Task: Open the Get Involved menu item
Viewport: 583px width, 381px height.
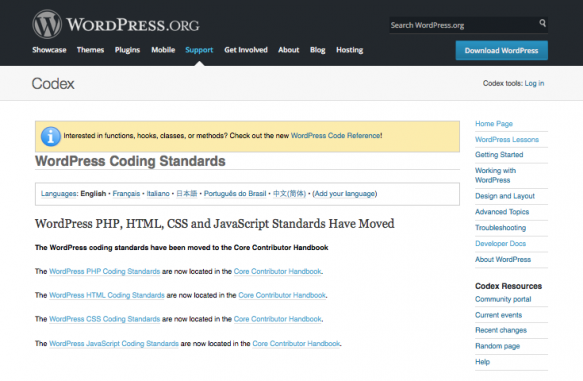Action: 246,50
